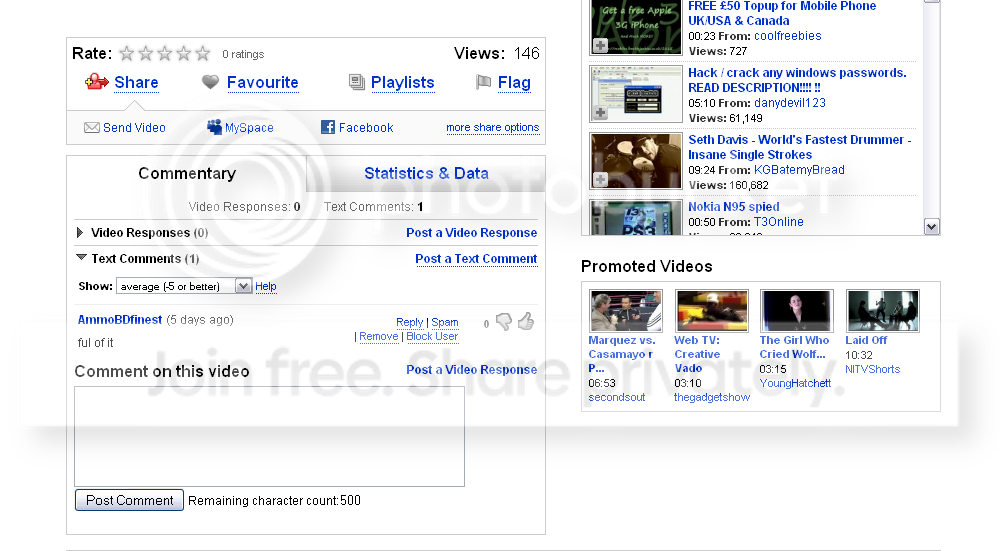Click Post a Video Response above comment box
Screen dimensions: 1007x551
[x=471, y=369]
